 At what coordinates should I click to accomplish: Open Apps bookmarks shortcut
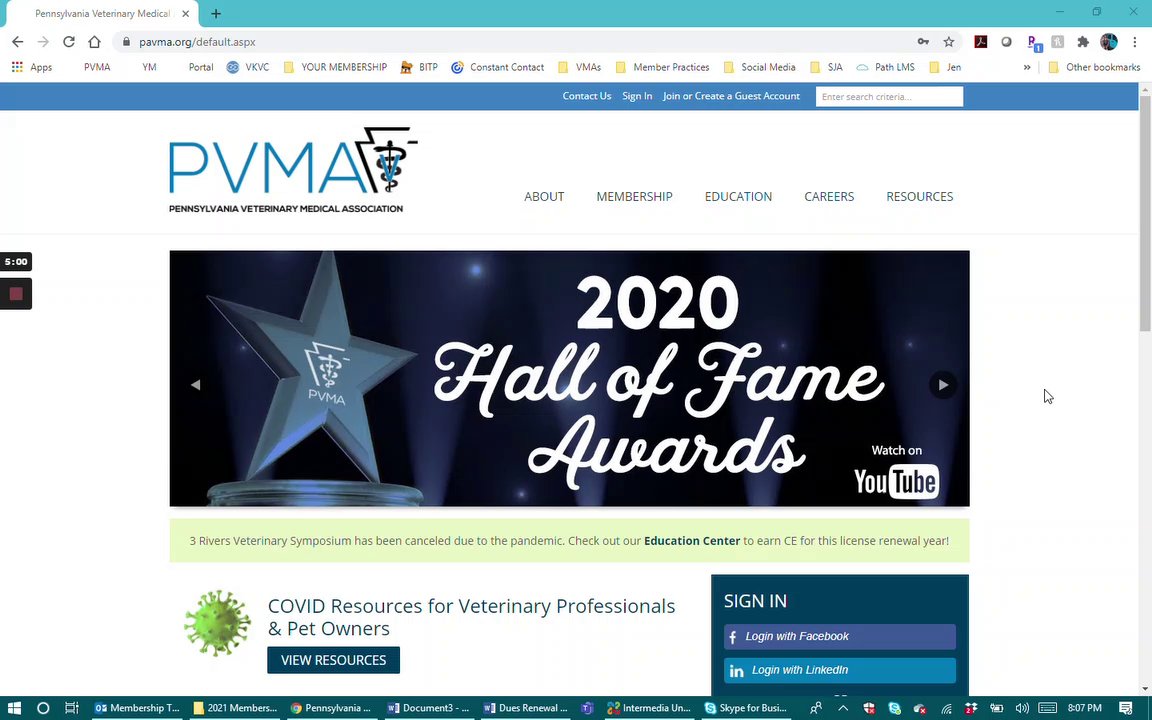click(x=32, y=67)
